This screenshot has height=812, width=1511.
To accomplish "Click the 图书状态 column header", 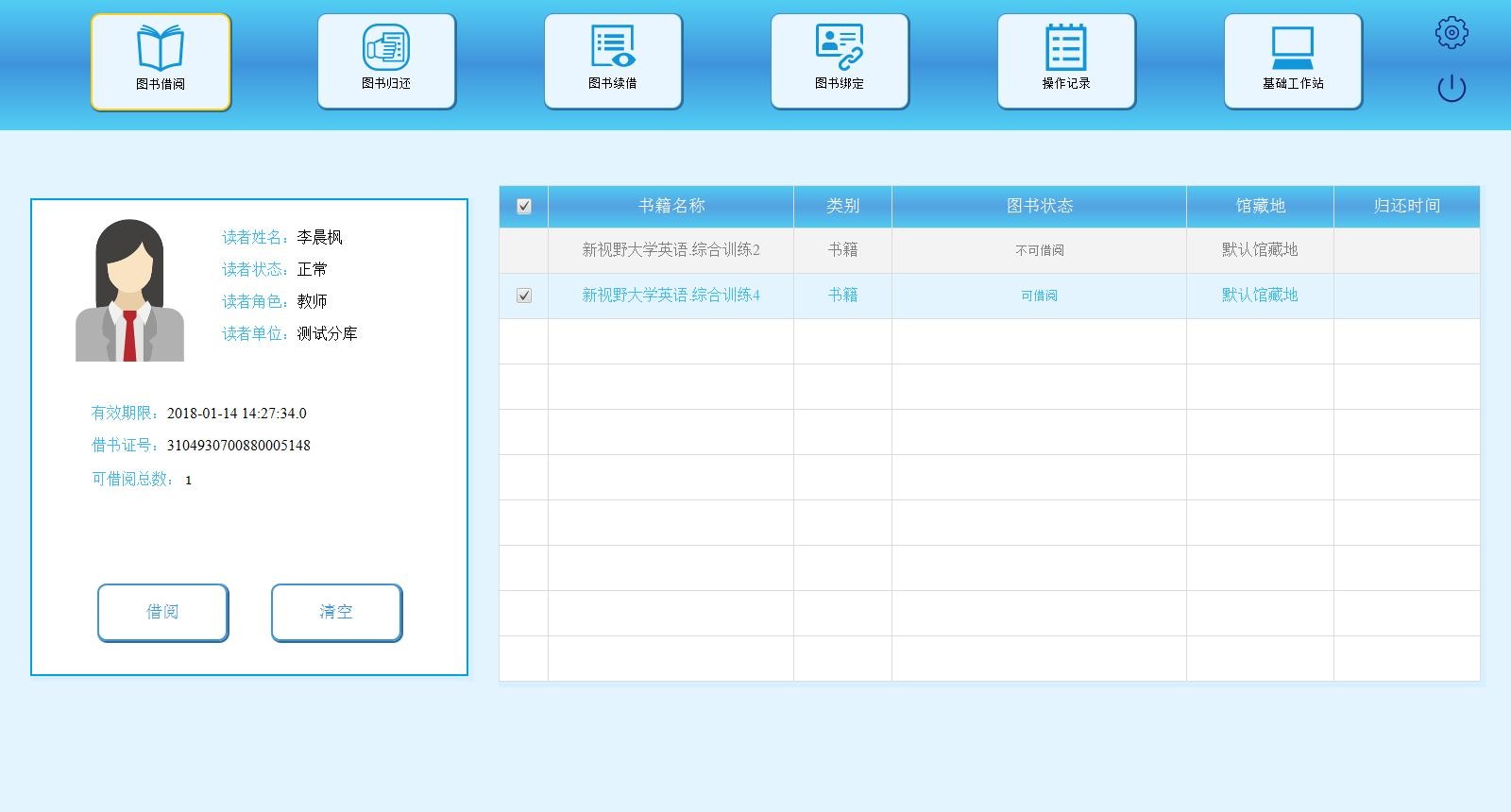I will point(1039,206).
